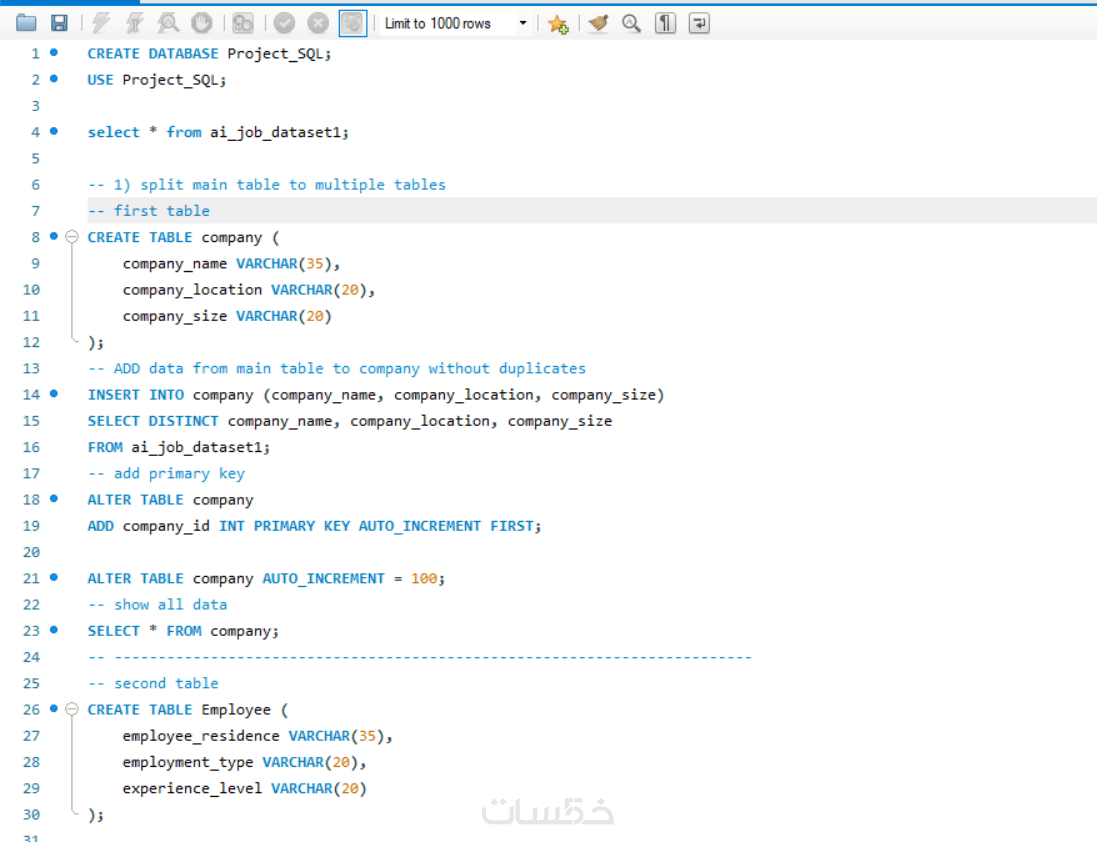This screenshot has width=1097, height=842.
Task: Click comment '-- 1) split main table to multiple tables'
Action: click(x=267, y=185)
